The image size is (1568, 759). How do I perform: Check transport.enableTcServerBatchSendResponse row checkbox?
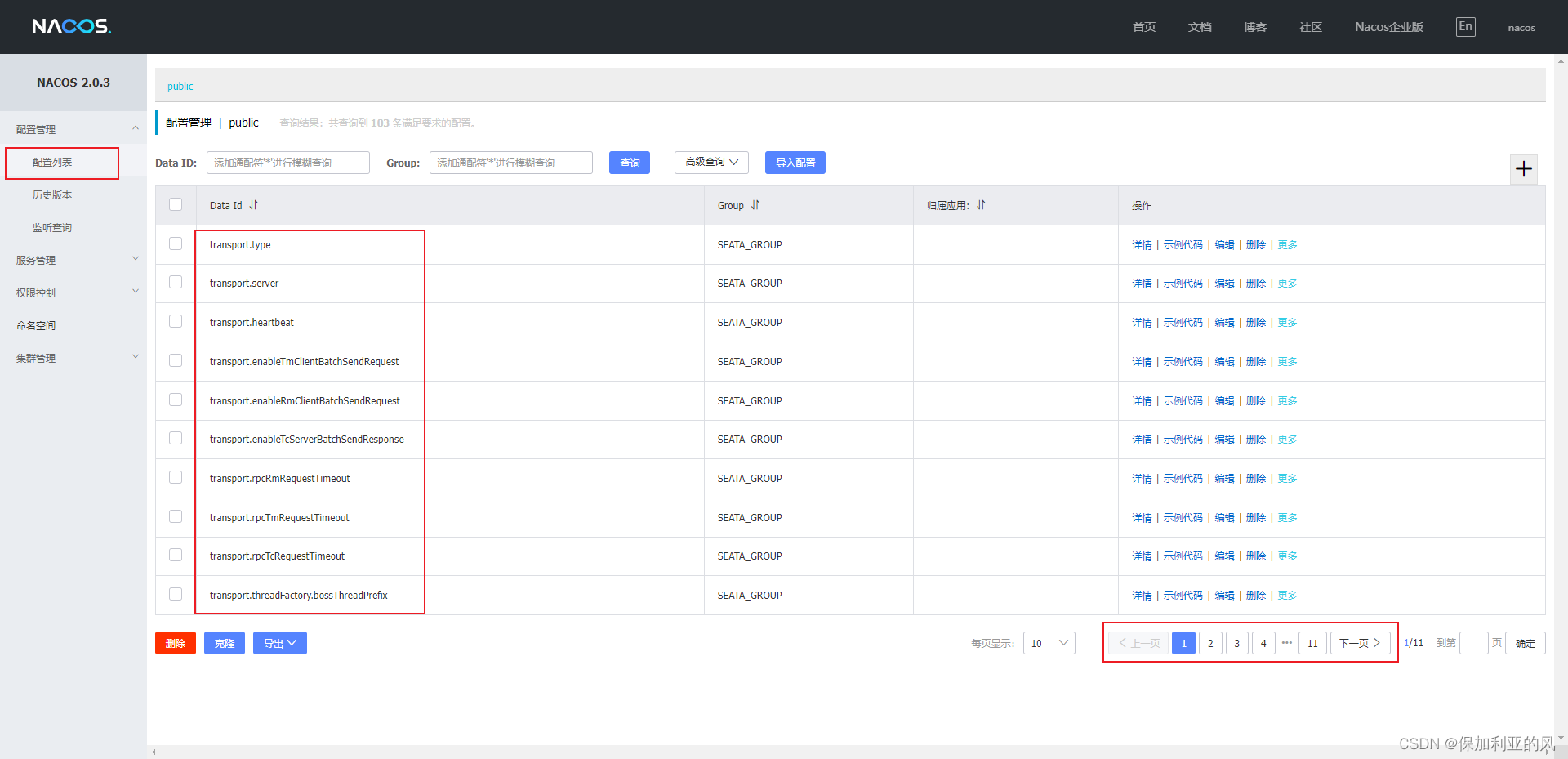click(x=176, y=438)
